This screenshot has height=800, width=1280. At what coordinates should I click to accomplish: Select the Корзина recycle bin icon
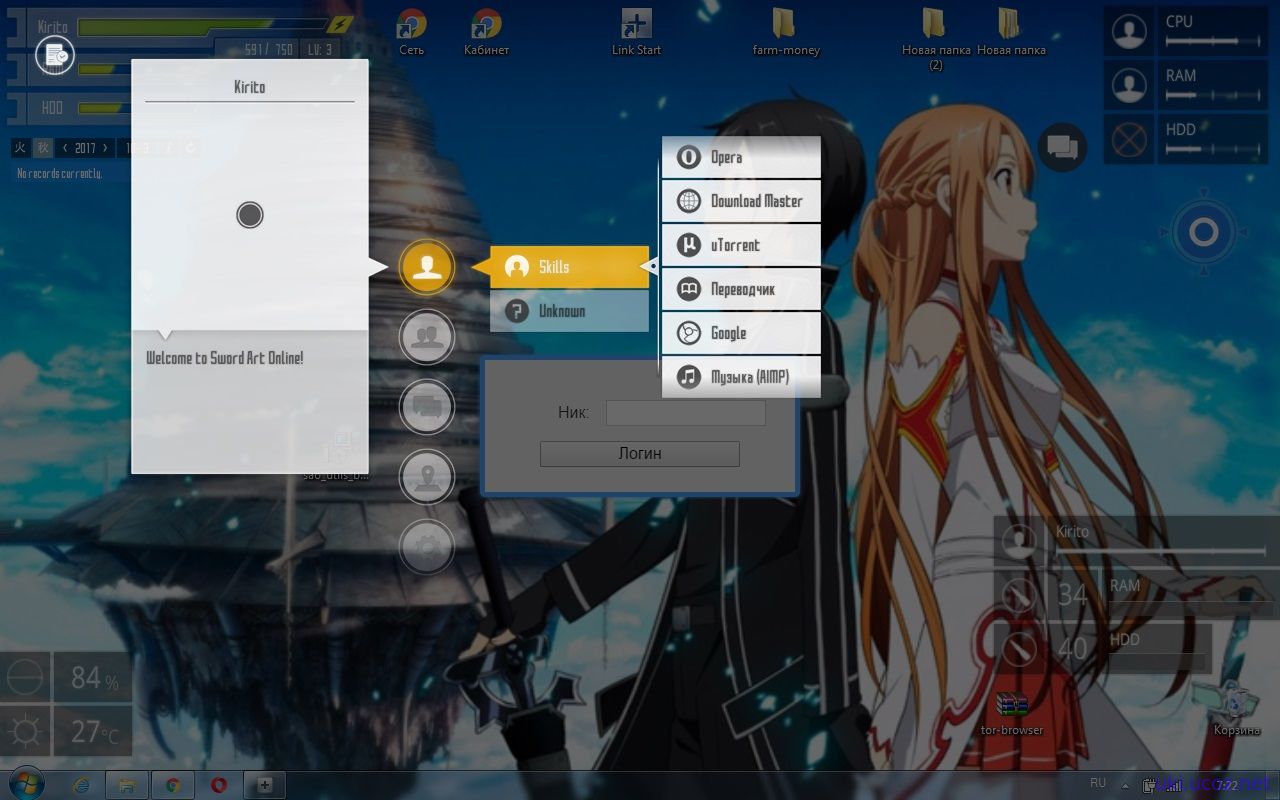pyautogui.click(x=1236, y=709)
